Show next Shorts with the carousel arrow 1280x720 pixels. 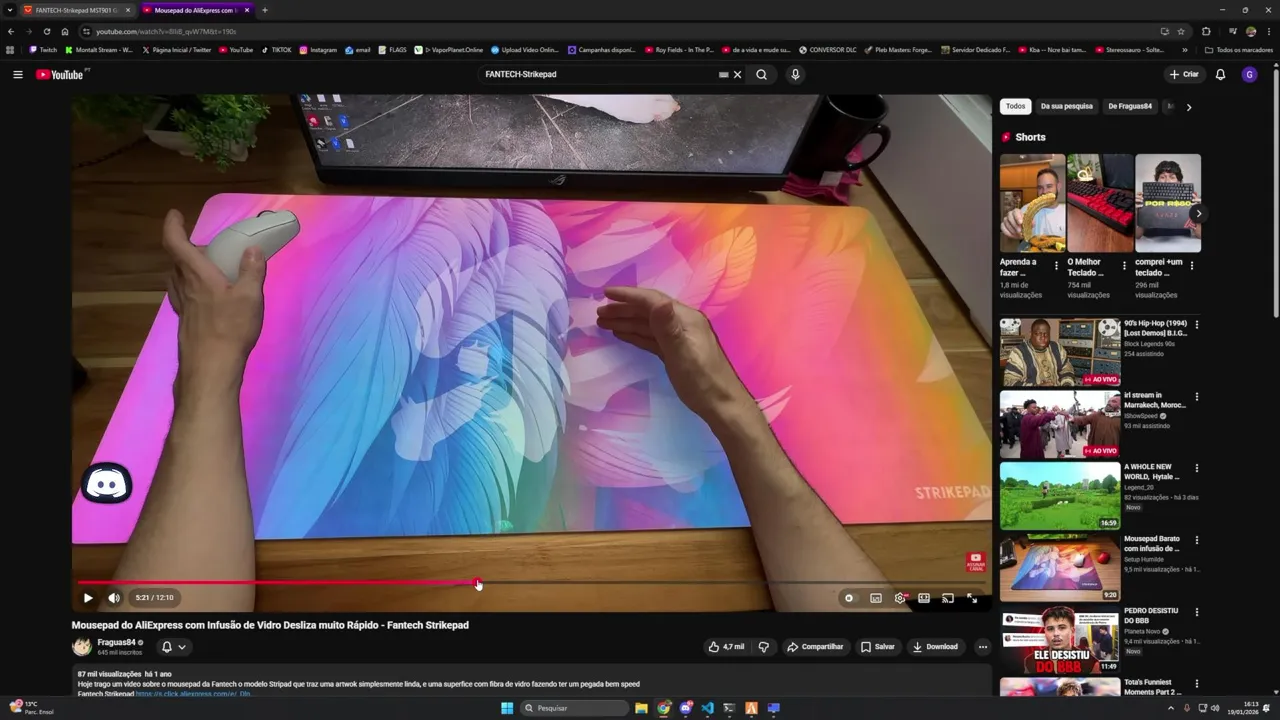pos(1198,213)
